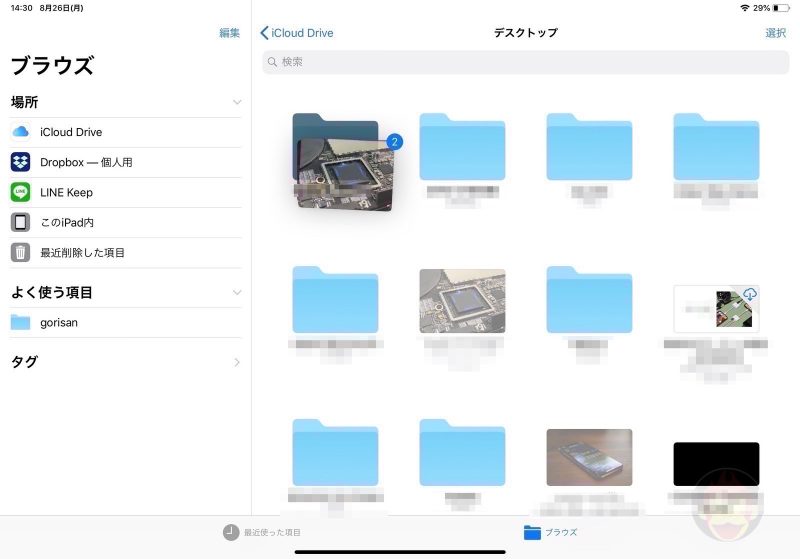
Task: Tap the よく使う項目 heading
Action: point(52,292)
